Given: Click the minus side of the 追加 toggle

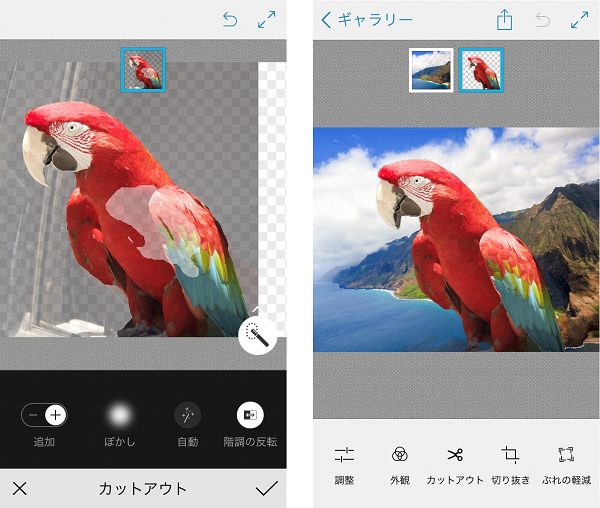Looking at the screenshot, I should click(33, 415).
